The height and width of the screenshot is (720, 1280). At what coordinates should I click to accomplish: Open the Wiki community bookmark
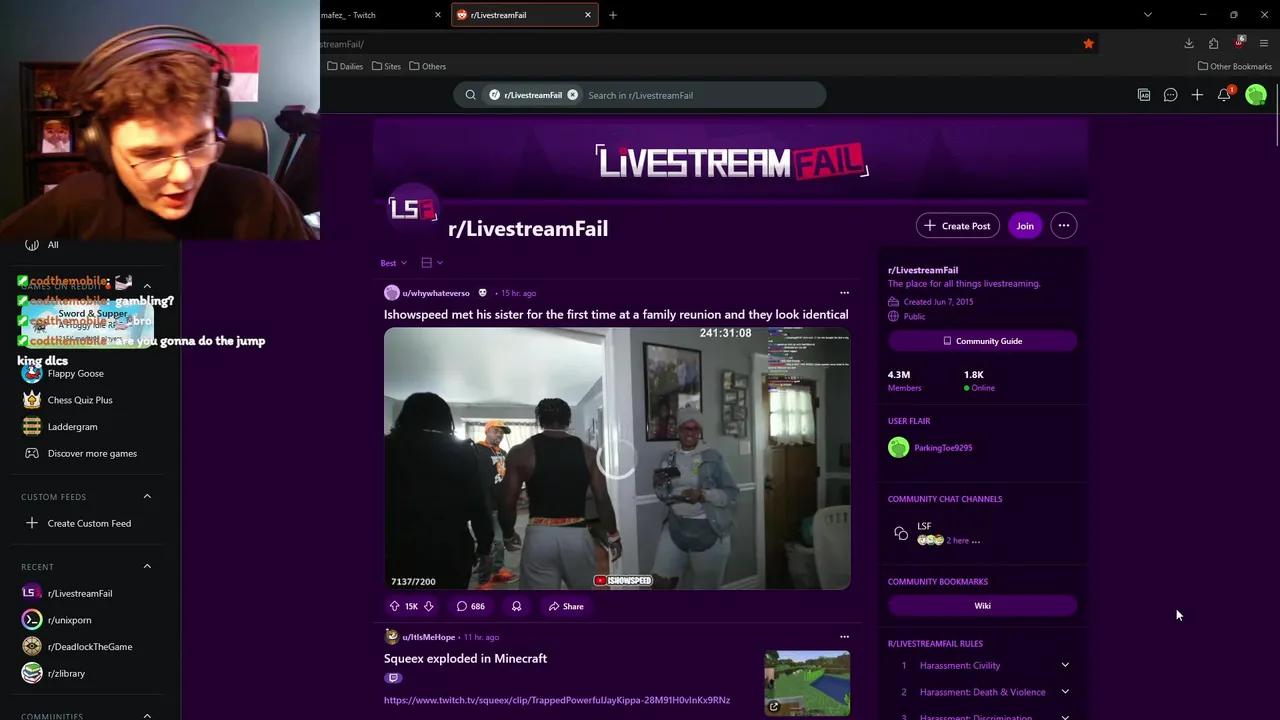point(982,606)
